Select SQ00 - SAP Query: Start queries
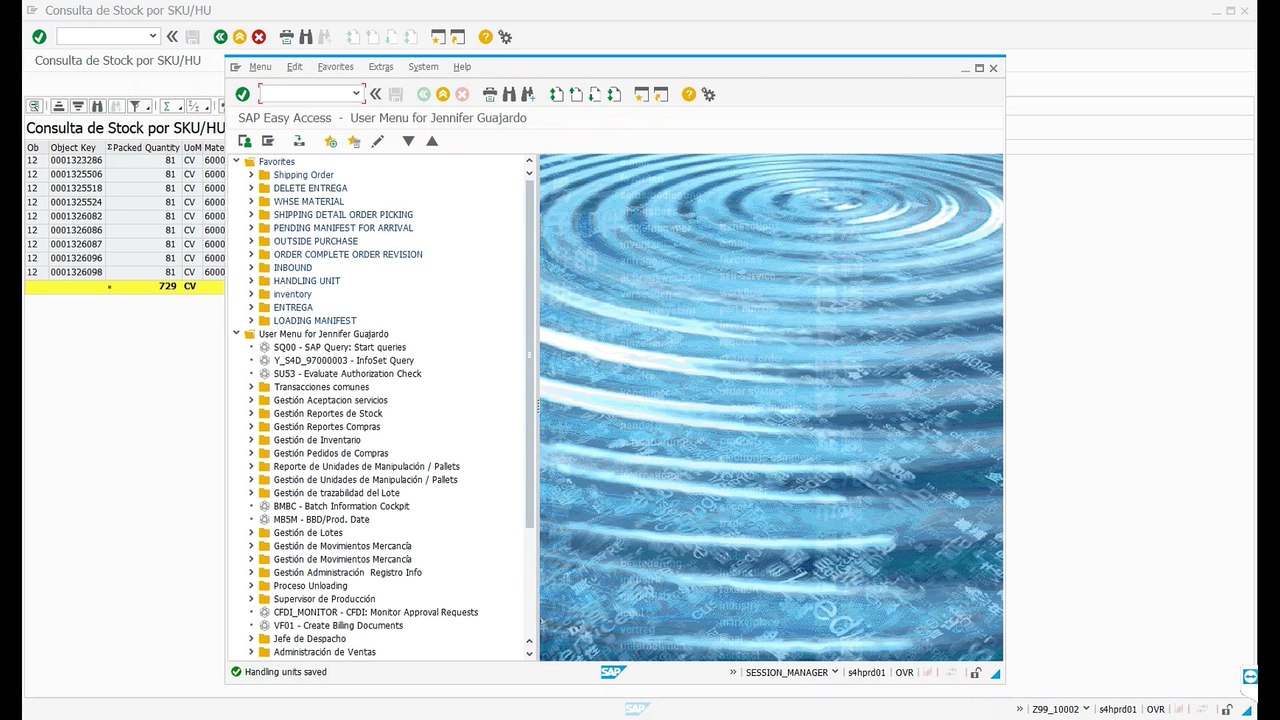The image size is (1280, 720). click(x=340, y=347)
